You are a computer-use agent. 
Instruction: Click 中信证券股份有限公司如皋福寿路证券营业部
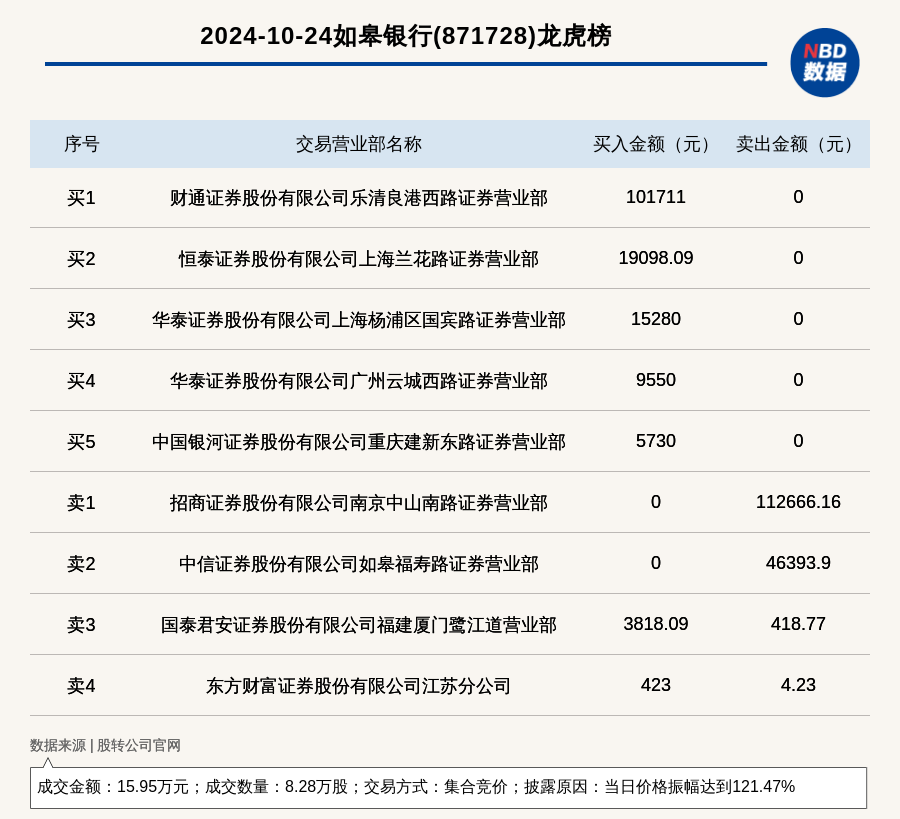pos(359,564)
